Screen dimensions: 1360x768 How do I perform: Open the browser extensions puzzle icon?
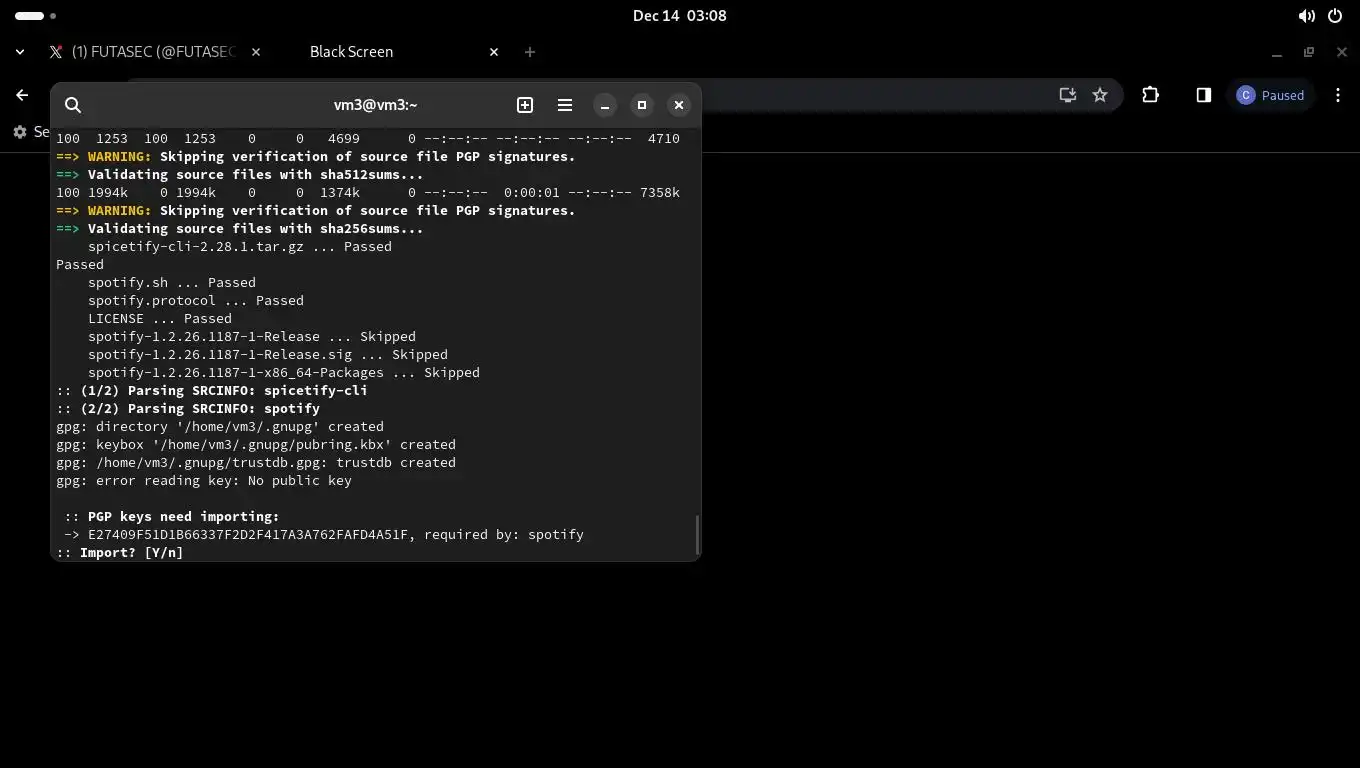point(1150,95)
